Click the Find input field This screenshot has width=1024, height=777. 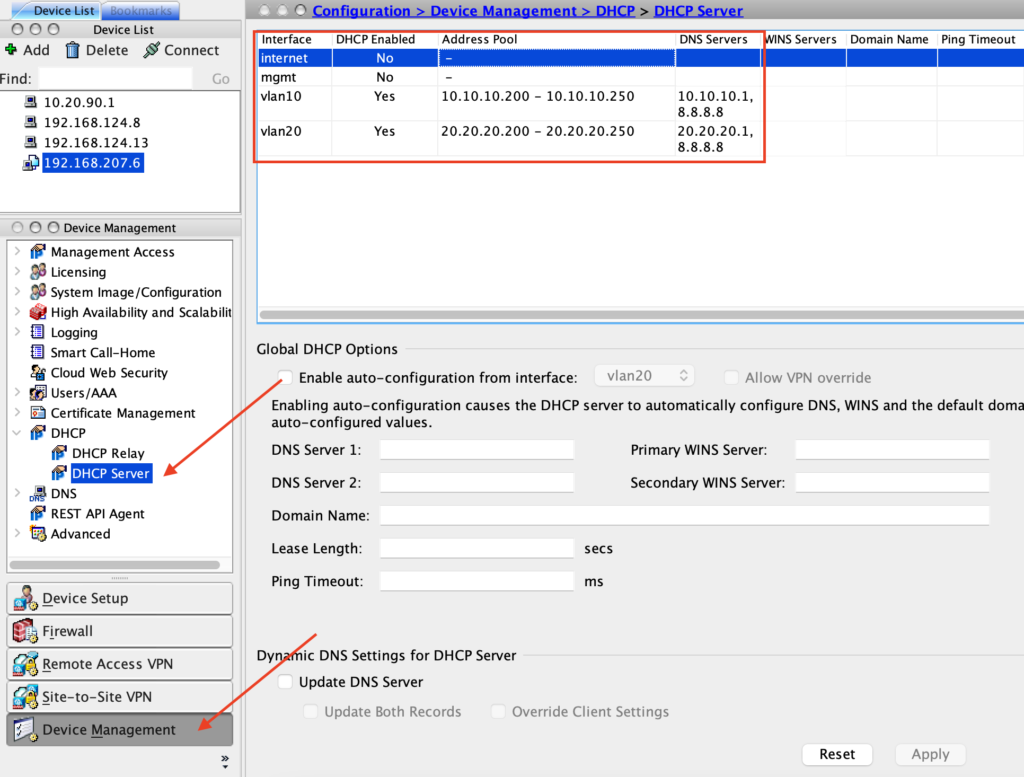116,79
